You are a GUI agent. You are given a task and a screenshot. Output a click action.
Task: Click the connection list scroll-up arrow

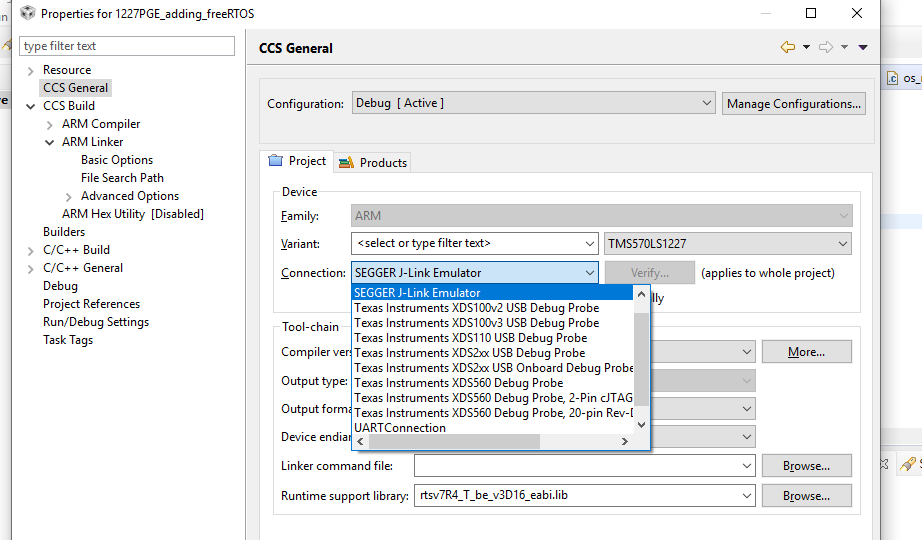click(642, 294)
